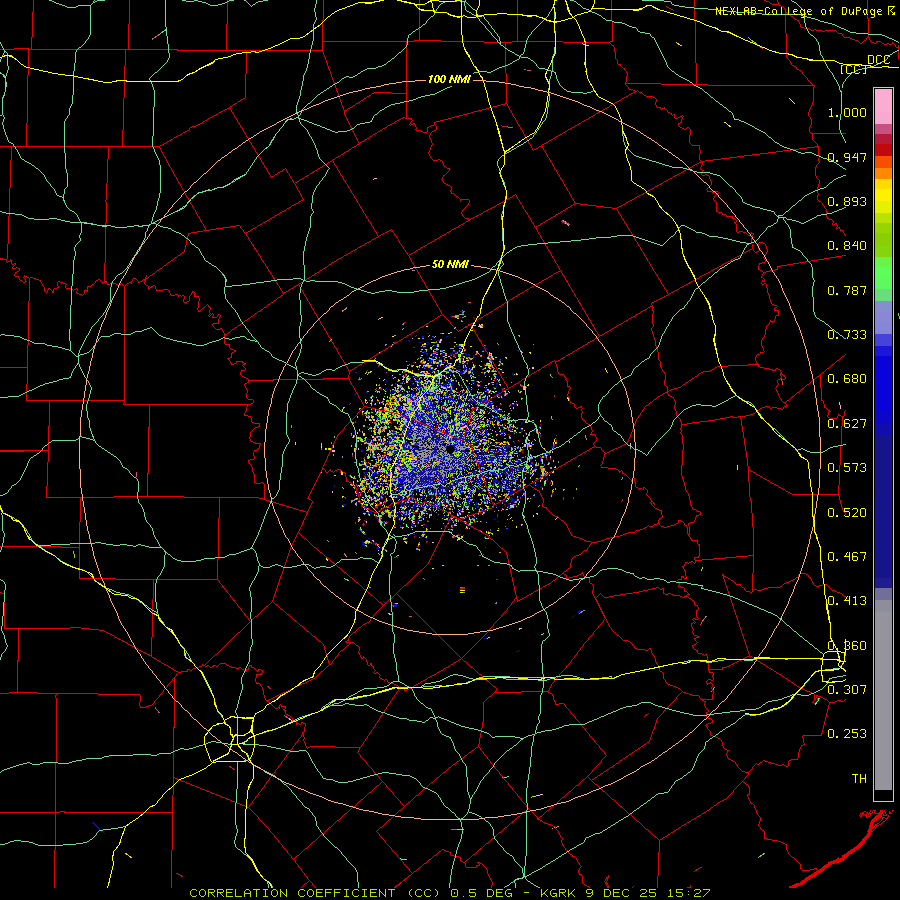Viewport: 900px width, 900px height.
Task: Click the black radar site dot at center
Action: [451, 449]
